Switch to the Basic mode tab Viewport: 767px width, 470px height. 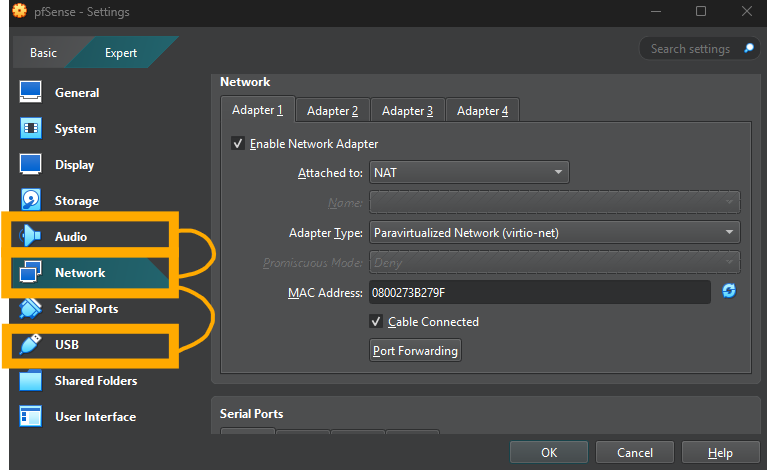[x=43, y=52]
